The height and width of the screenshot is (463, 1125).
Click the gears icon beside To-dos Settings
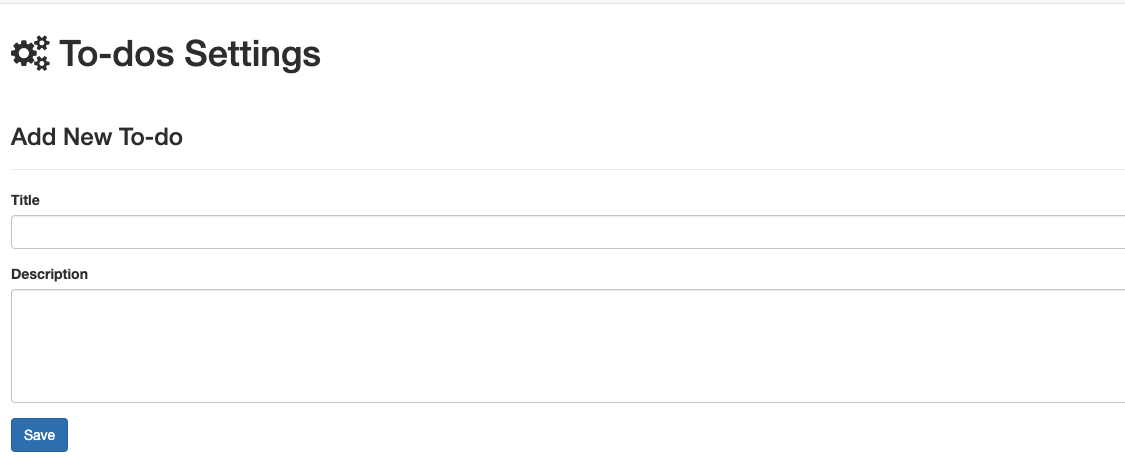pyautogui.click(x=30, y=54)
